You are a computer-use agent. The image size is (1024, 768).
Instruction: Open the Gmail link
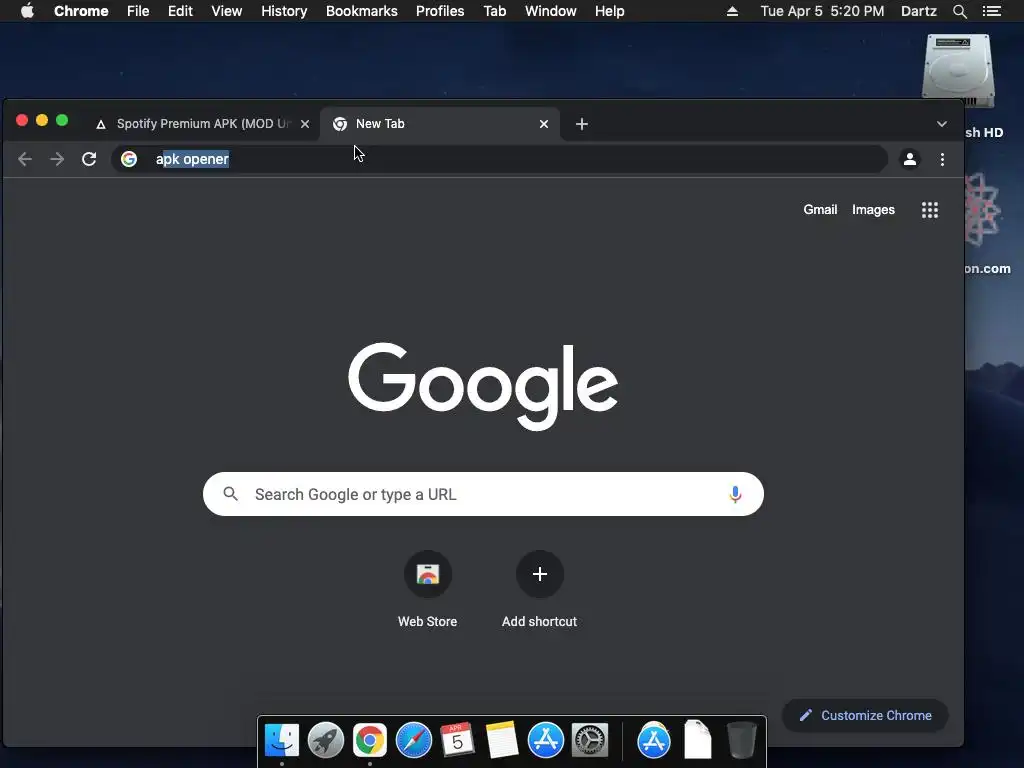820,210
